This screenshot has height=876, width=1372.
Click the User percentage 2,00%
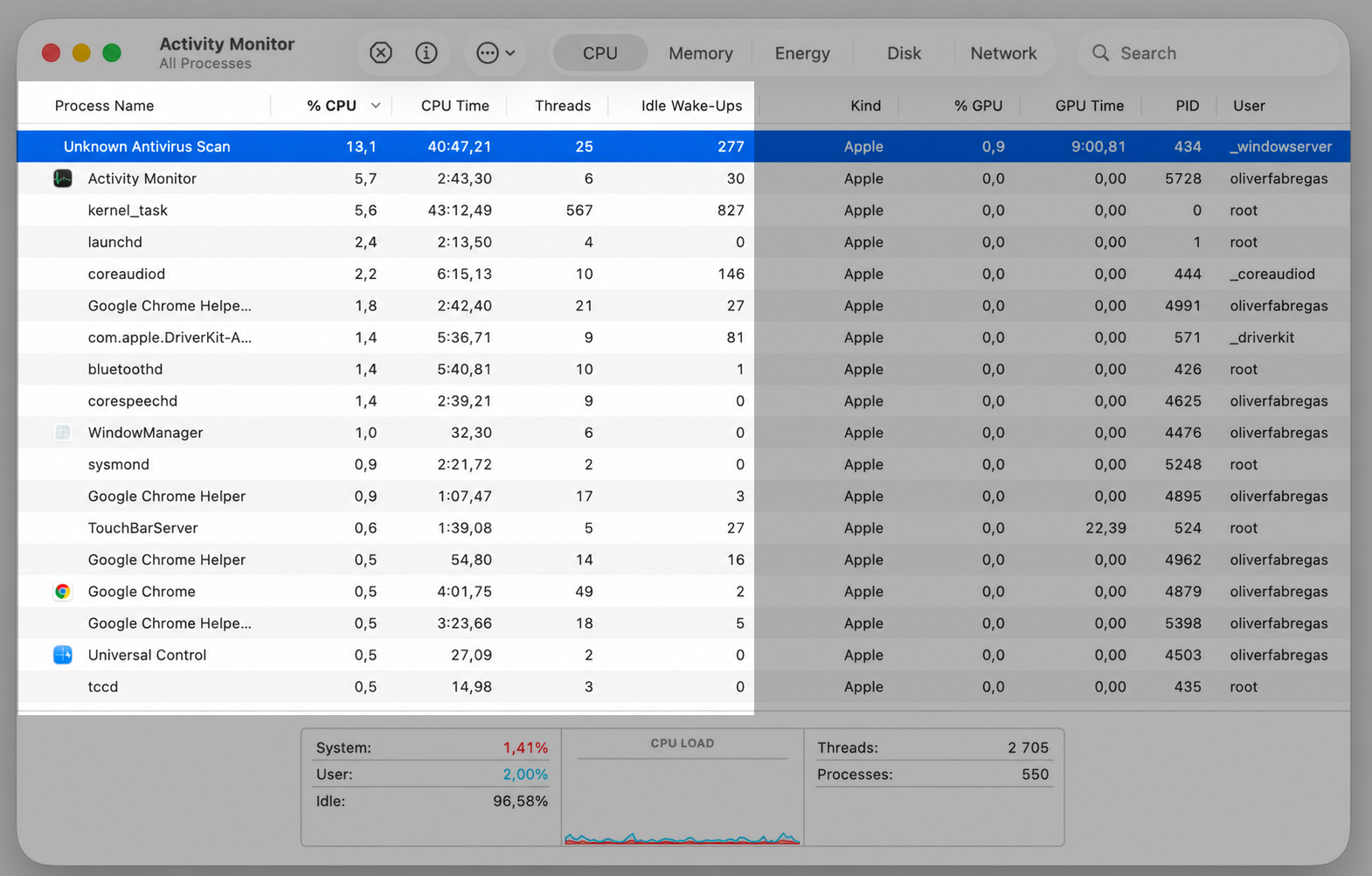coord(525,775)
